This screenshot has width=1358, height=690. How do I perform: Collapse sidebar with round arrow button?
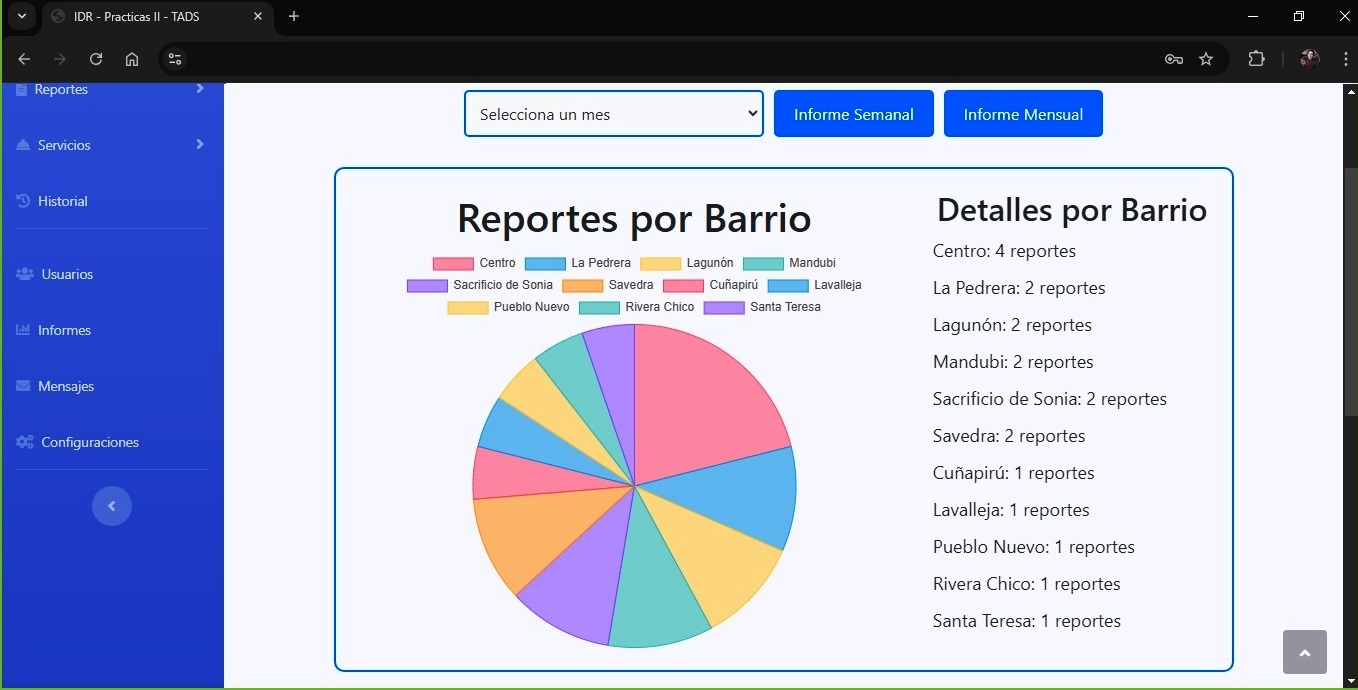click(112, 506)
